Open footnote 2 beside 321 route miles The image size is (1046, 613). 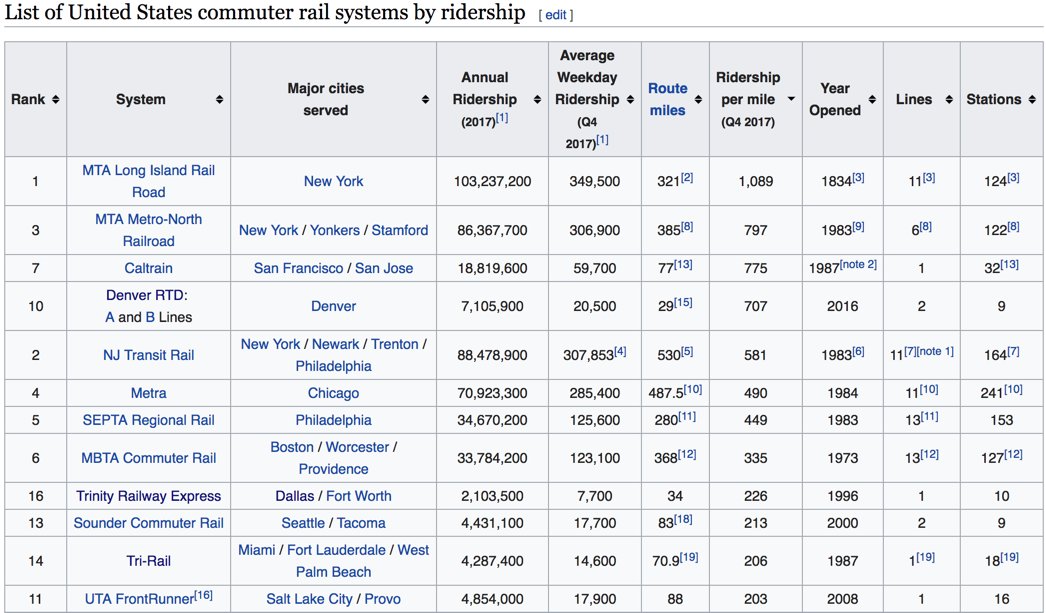coord(686,177)
